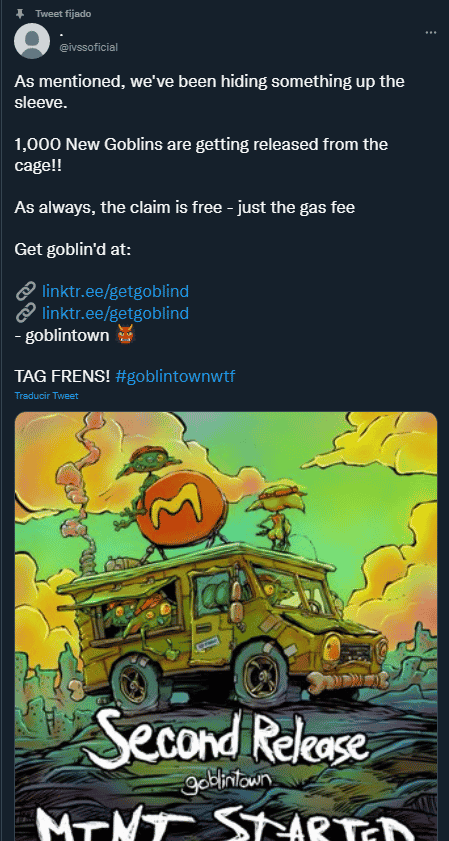The width and height of the screenshot is (449, 841).
Task: Open the linktr.ee/getgoblind link just above '- goblintown'
Action: (115, 313)
